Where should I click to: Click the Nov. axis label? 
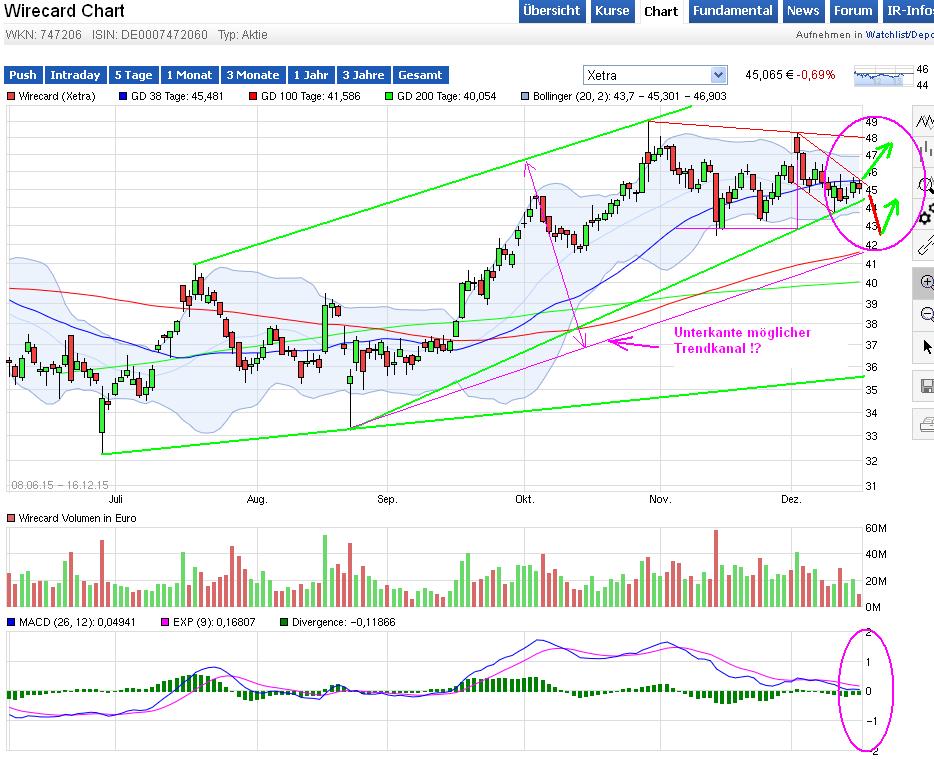(660, 499)
